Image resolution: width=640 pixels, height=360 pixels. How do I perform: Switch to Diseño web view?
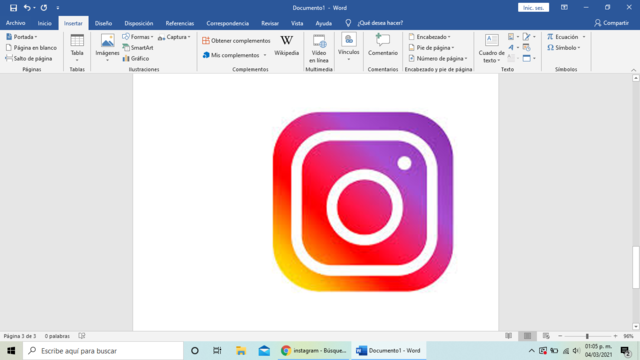coord(546,336)
